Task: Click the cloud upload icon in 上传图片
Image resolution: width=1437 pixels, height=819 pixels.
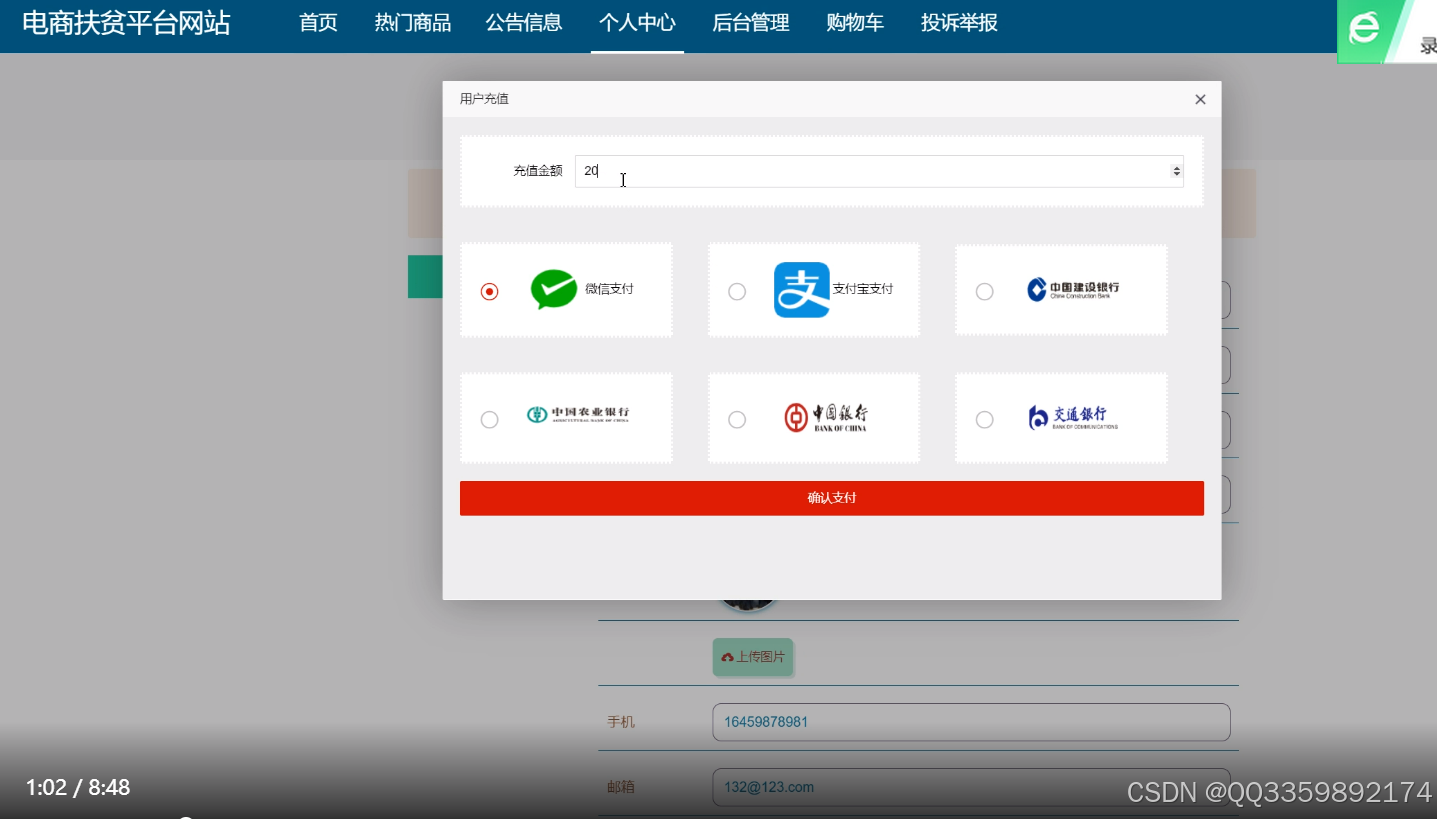Action: tap(727, 658)
